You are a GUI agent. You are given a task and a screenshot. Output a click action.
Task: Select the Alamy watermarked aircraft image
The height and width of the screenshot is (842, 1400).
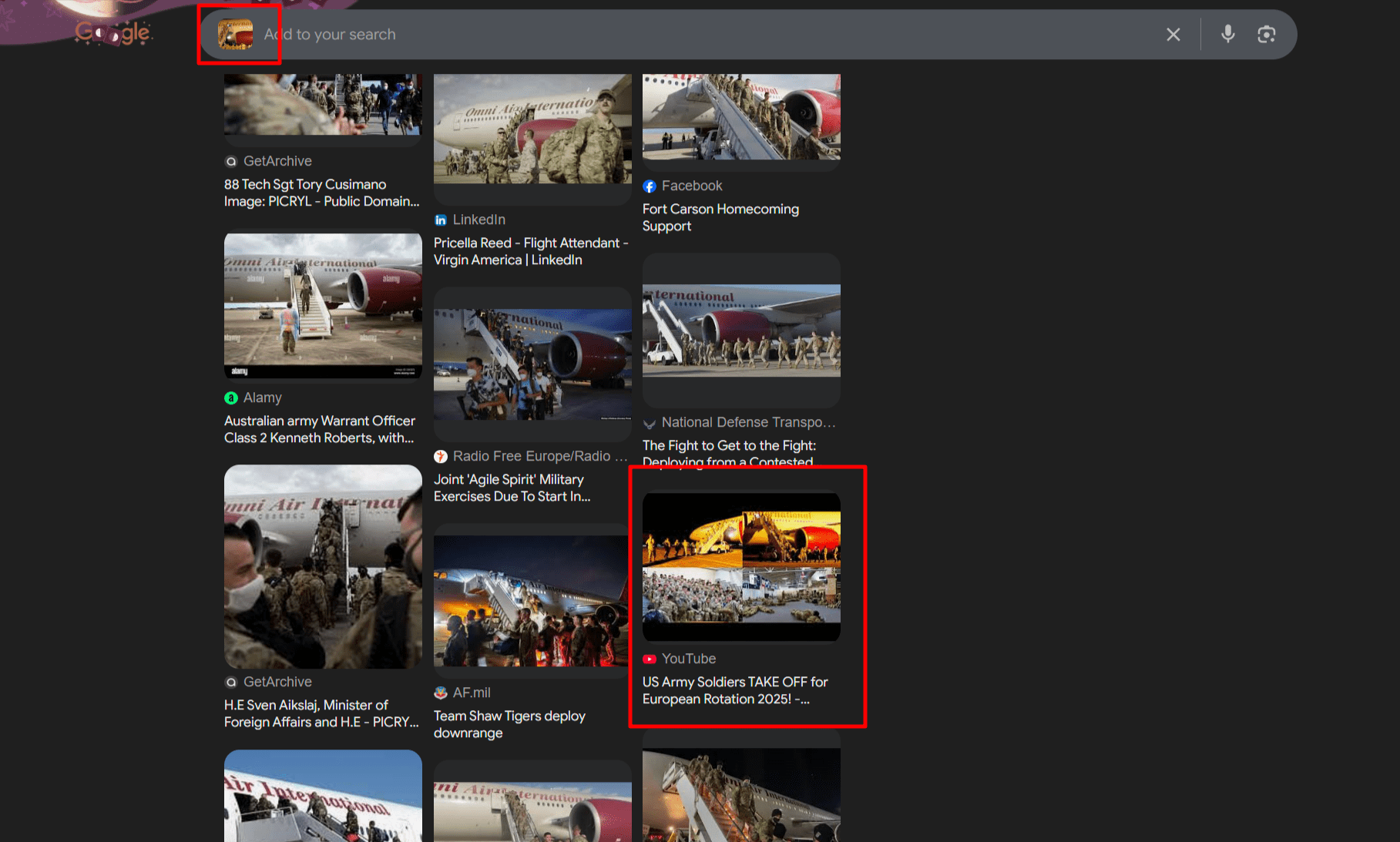click(x=323, y=306)
